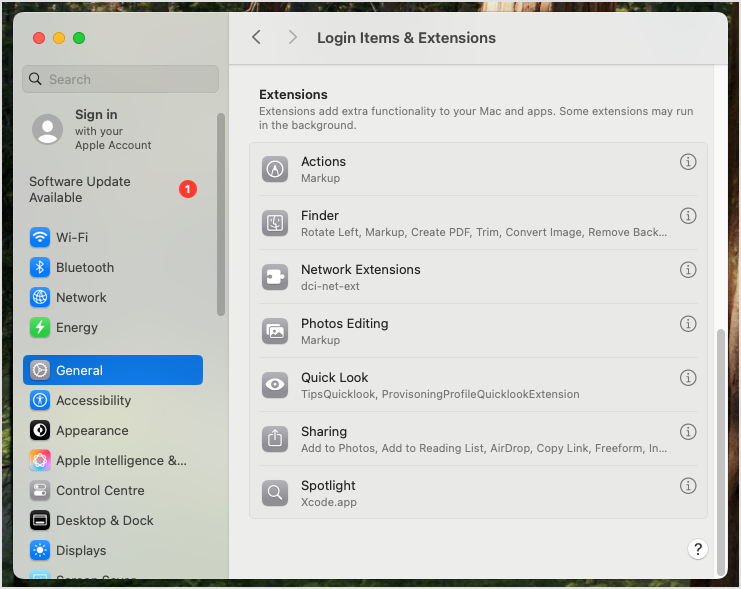This screenshot has height=589, width=741.
Task: Open Apple Intelligence settings
Action: [113, 460]
